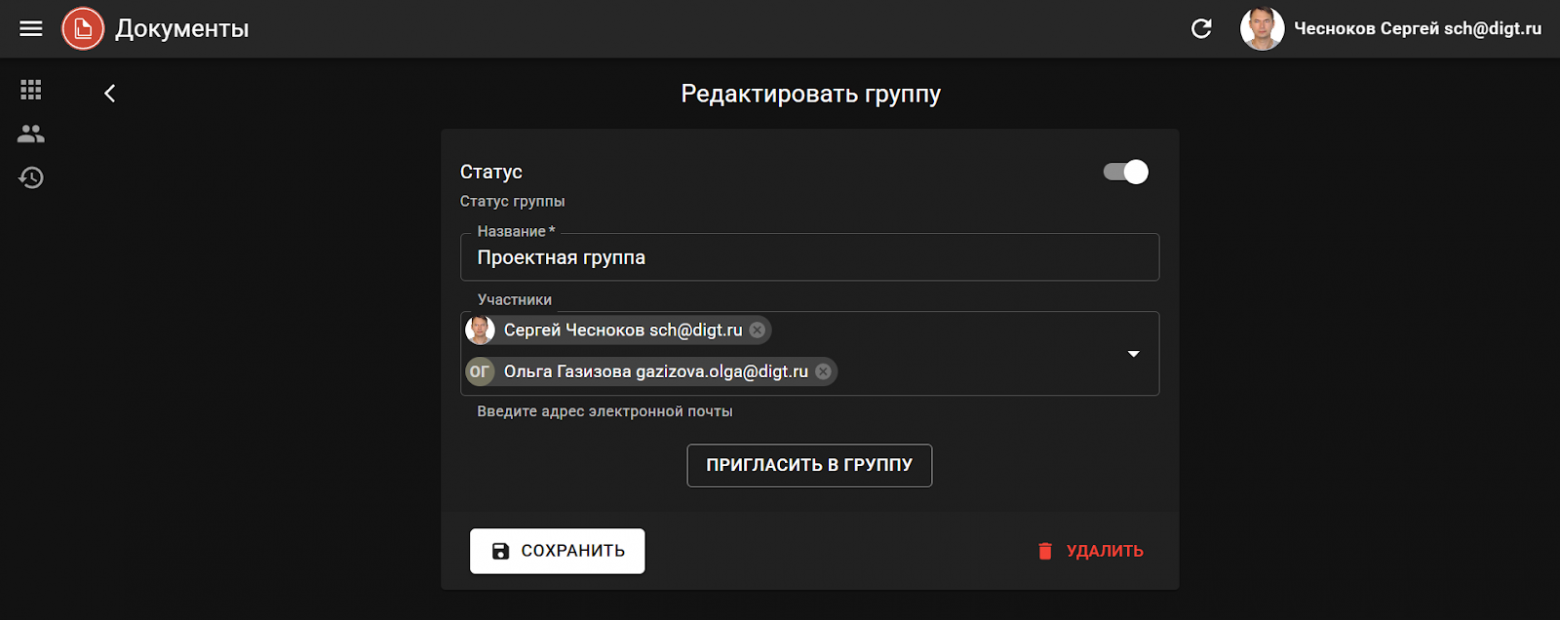Select the groups icon in the left sidebar

(x=30, y=133)
